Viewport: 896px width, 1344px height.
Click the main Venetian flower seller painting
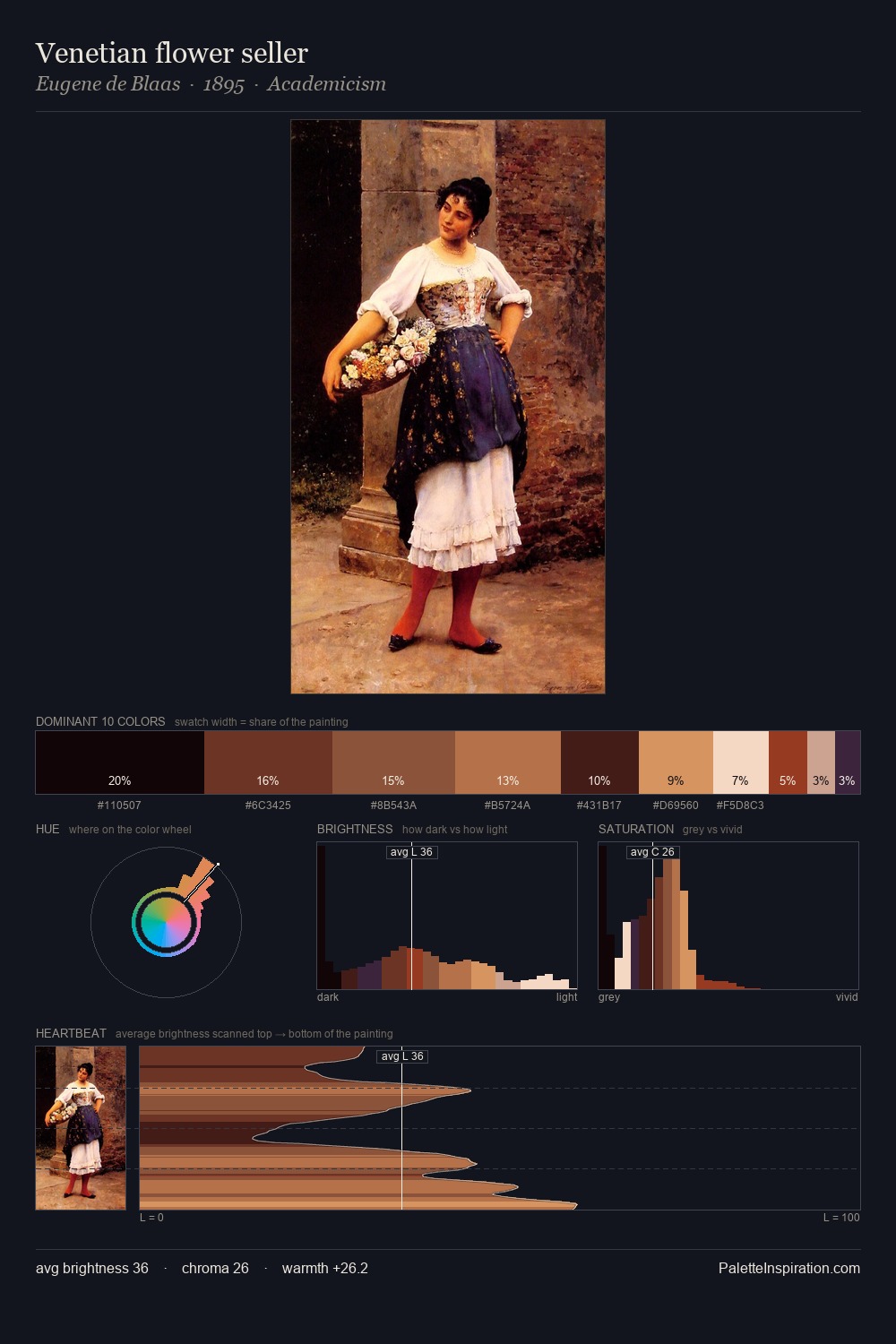(448, 407)
